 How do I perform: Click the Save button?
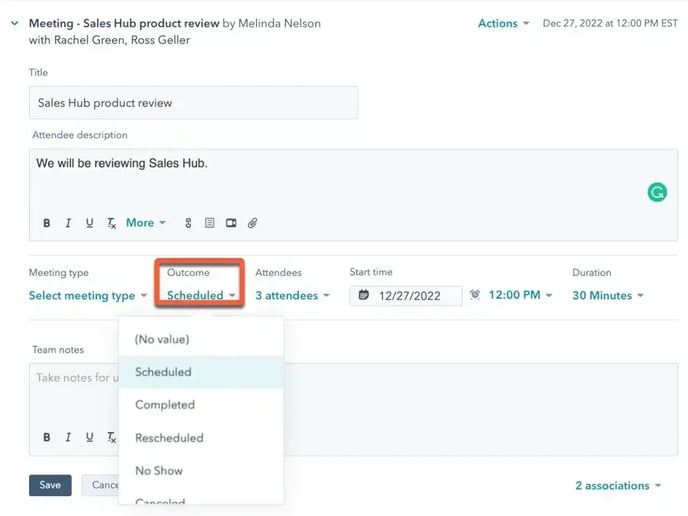[x=50, y=485]
